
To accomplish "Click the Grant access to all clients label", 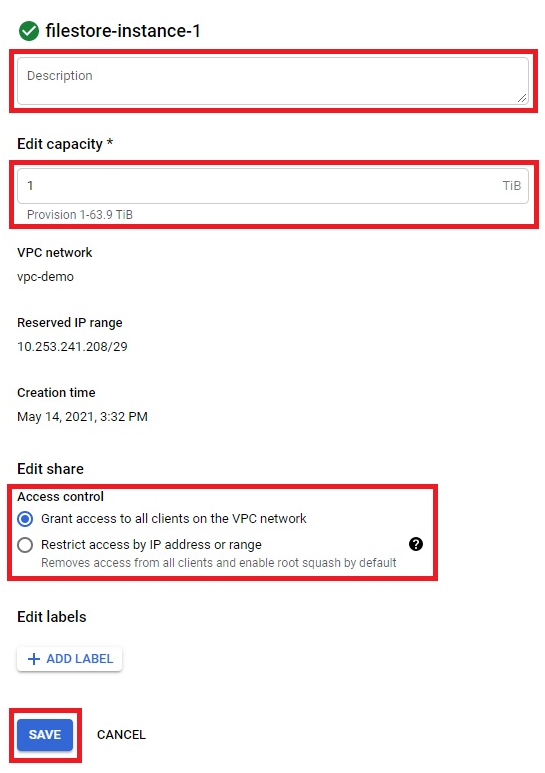I will (x=173, y=519).
